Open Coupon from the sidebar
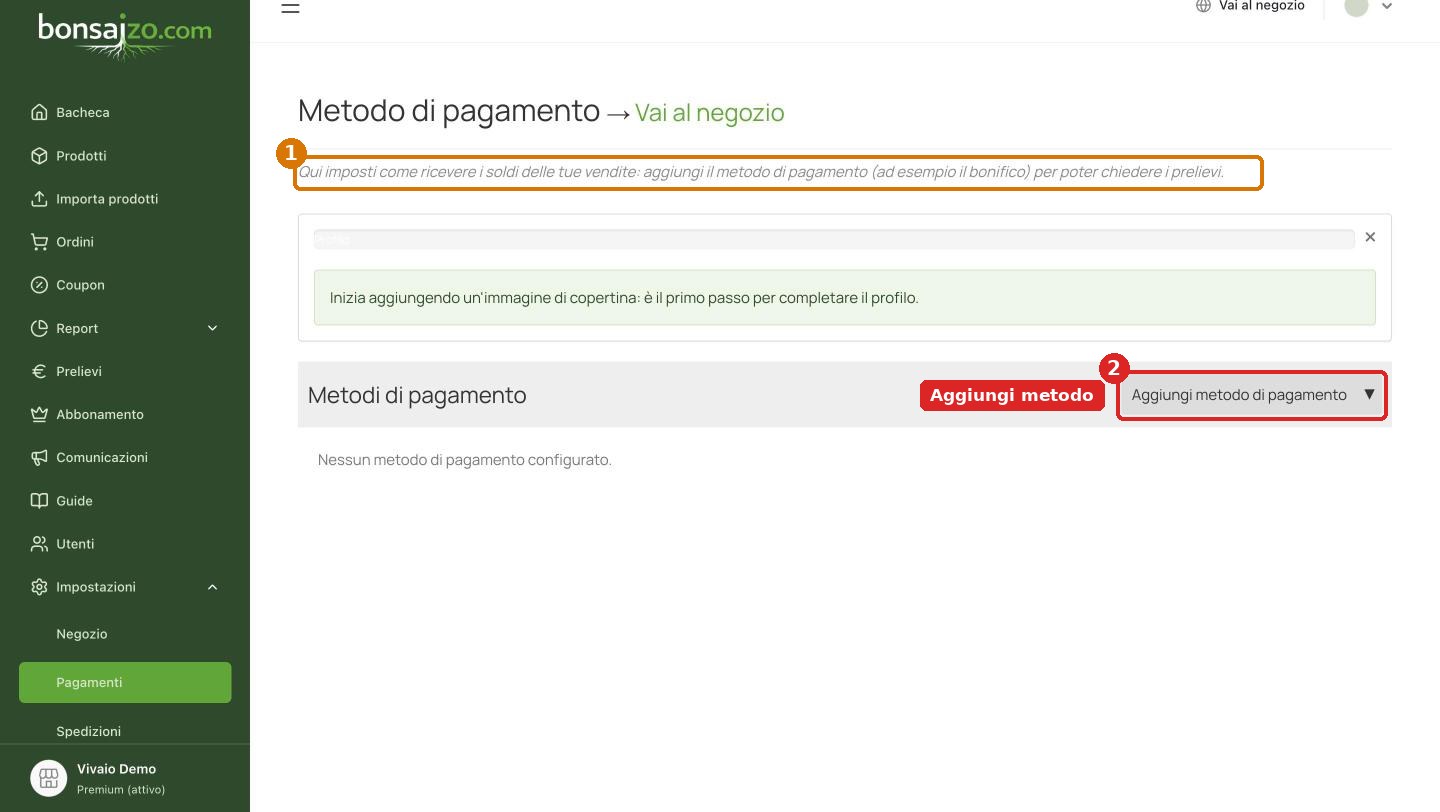 pos(80,284)
